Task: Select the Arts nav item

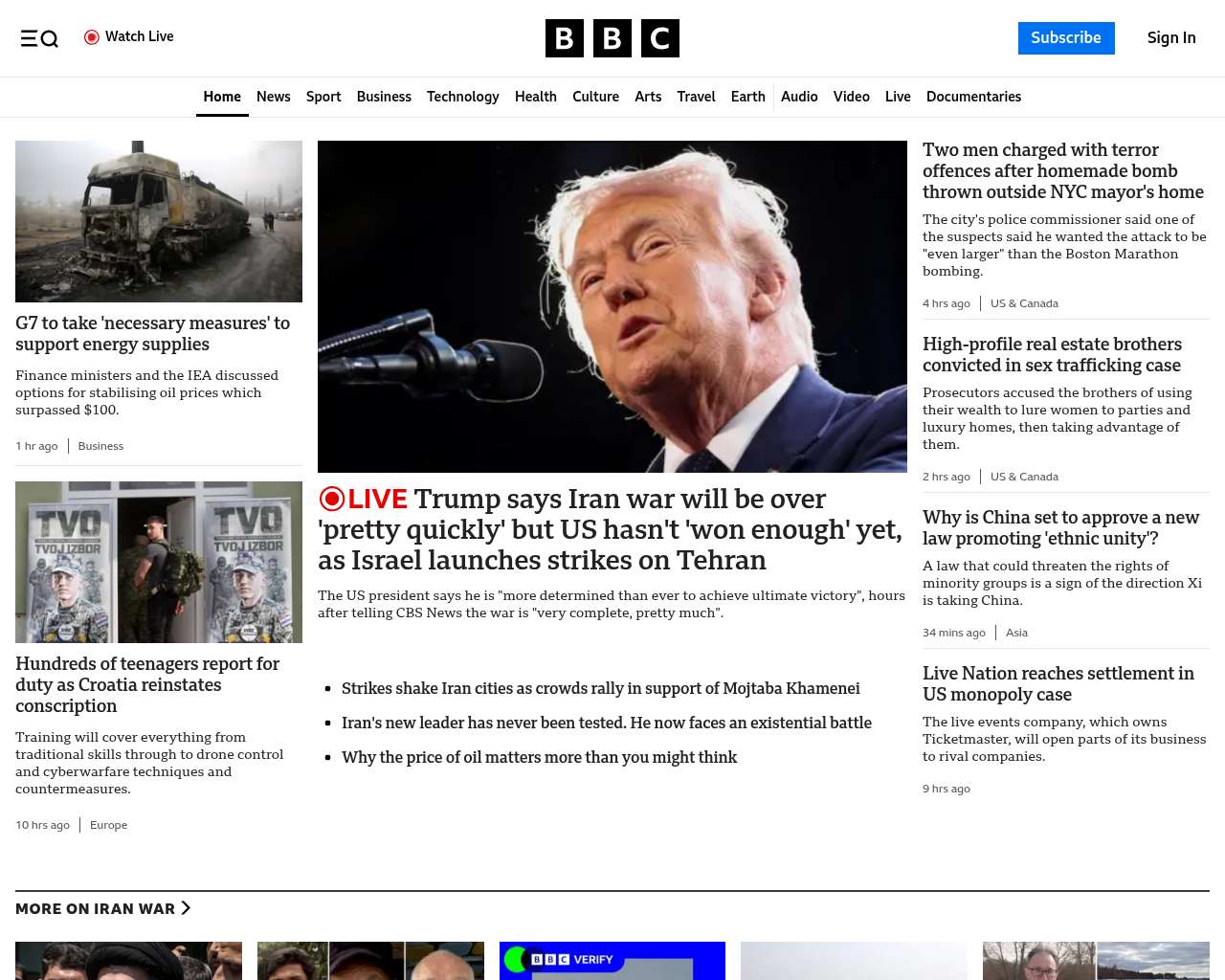Action: (x=648, y=97)
